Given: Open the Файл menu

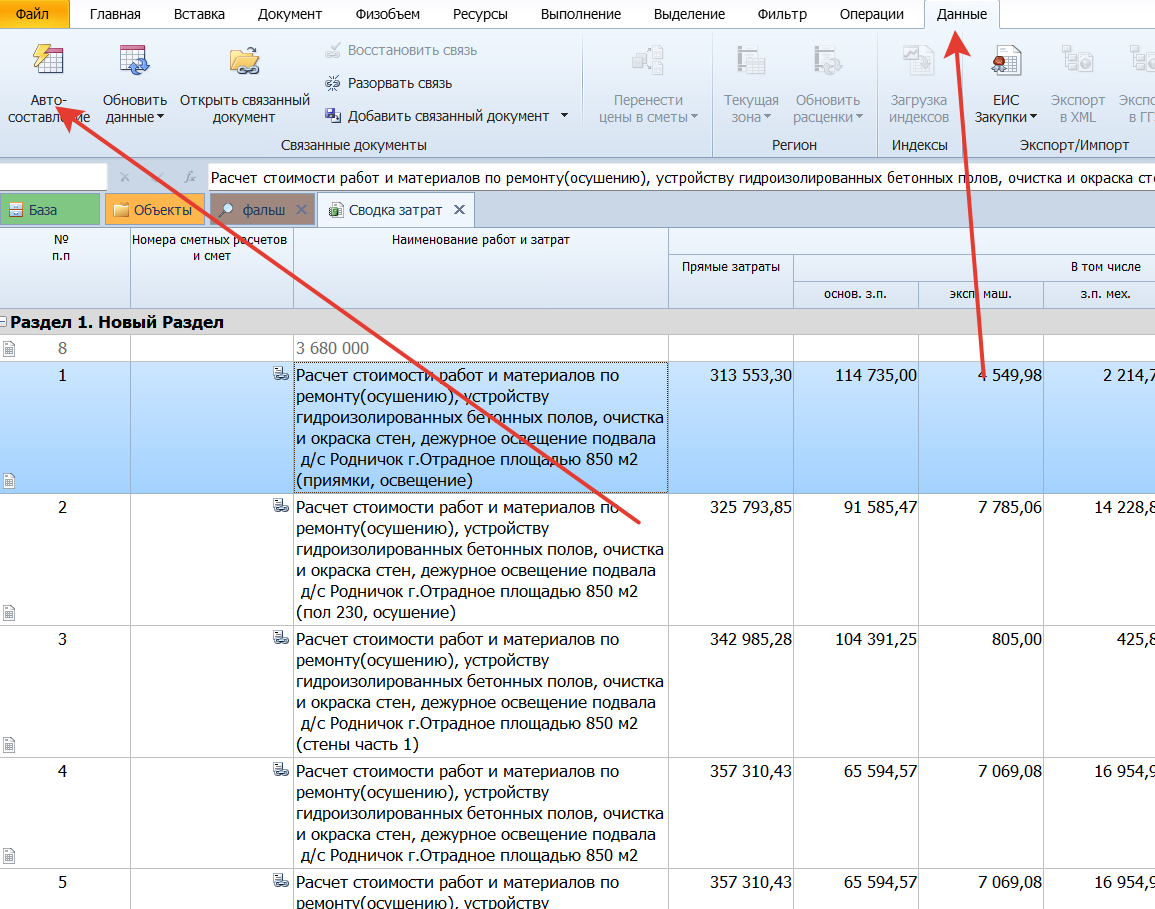Looking at the screenshot, I should 33,14.
